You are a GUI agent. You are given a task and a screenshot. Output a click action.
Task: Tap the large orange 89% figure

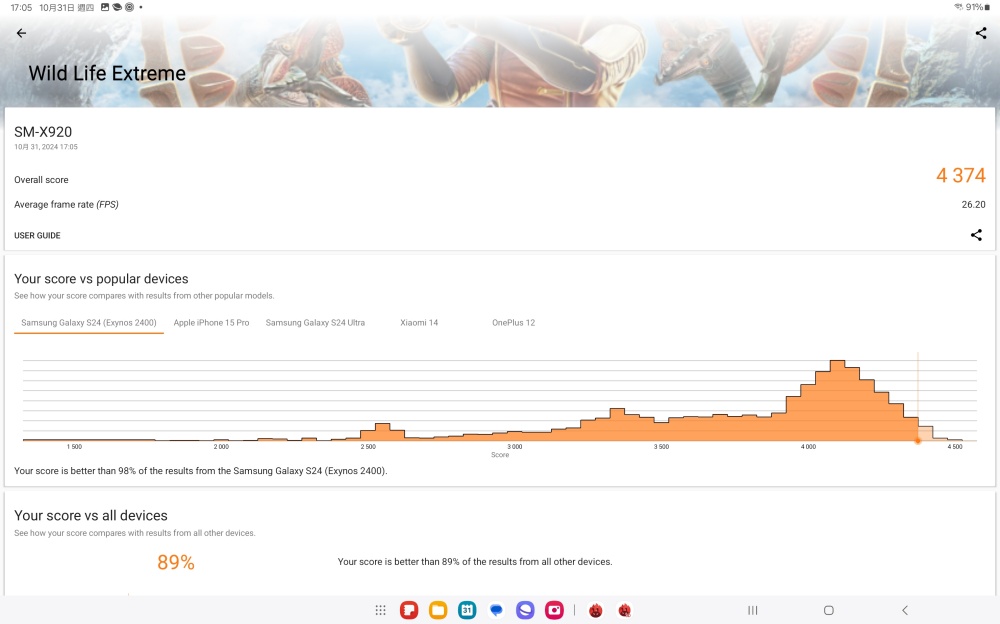click(175, 562)
